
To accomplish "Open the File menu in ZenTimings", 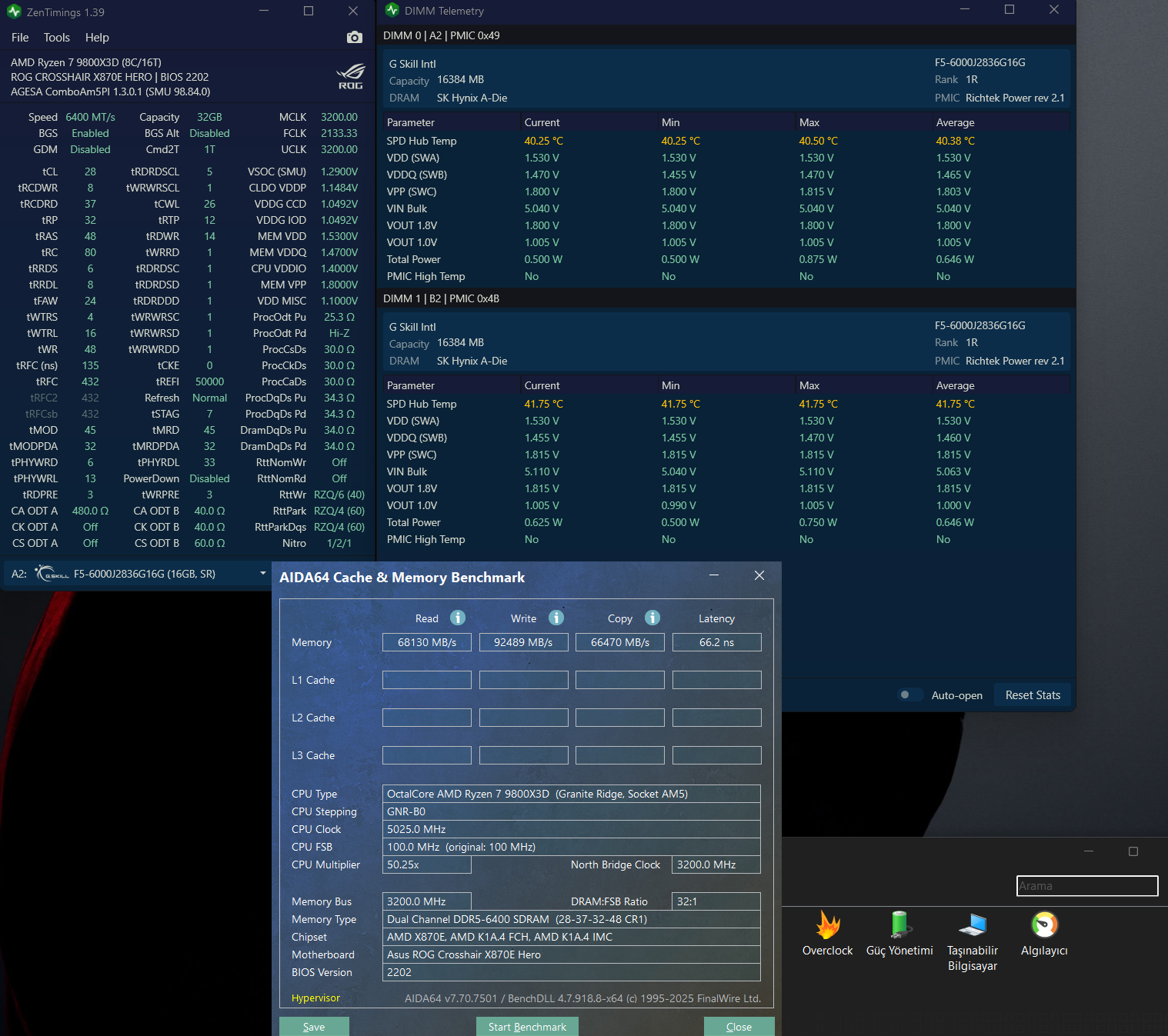I will pyautogui.click(x=20, y=38).
